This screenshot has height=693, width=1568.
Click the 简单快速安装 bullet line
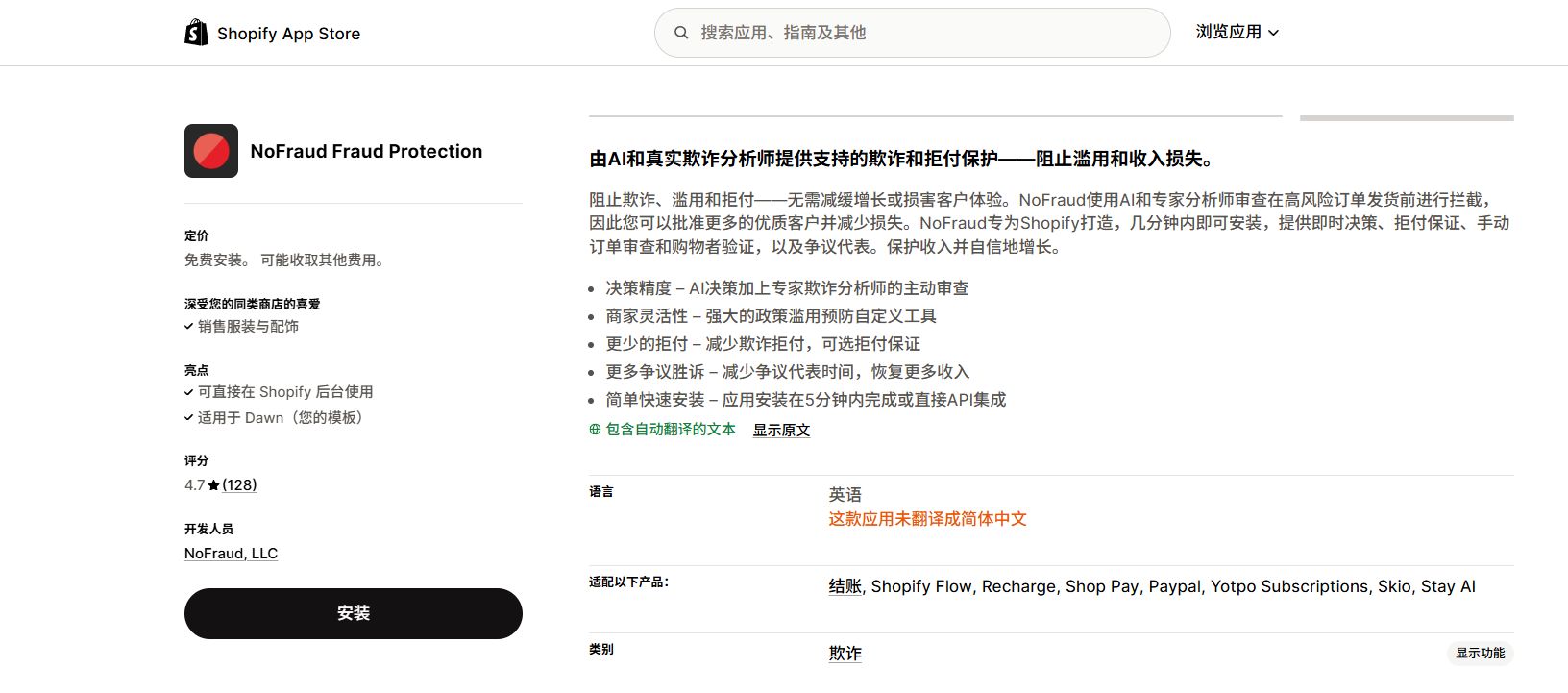pyautogui.click(x=806, y=400)
